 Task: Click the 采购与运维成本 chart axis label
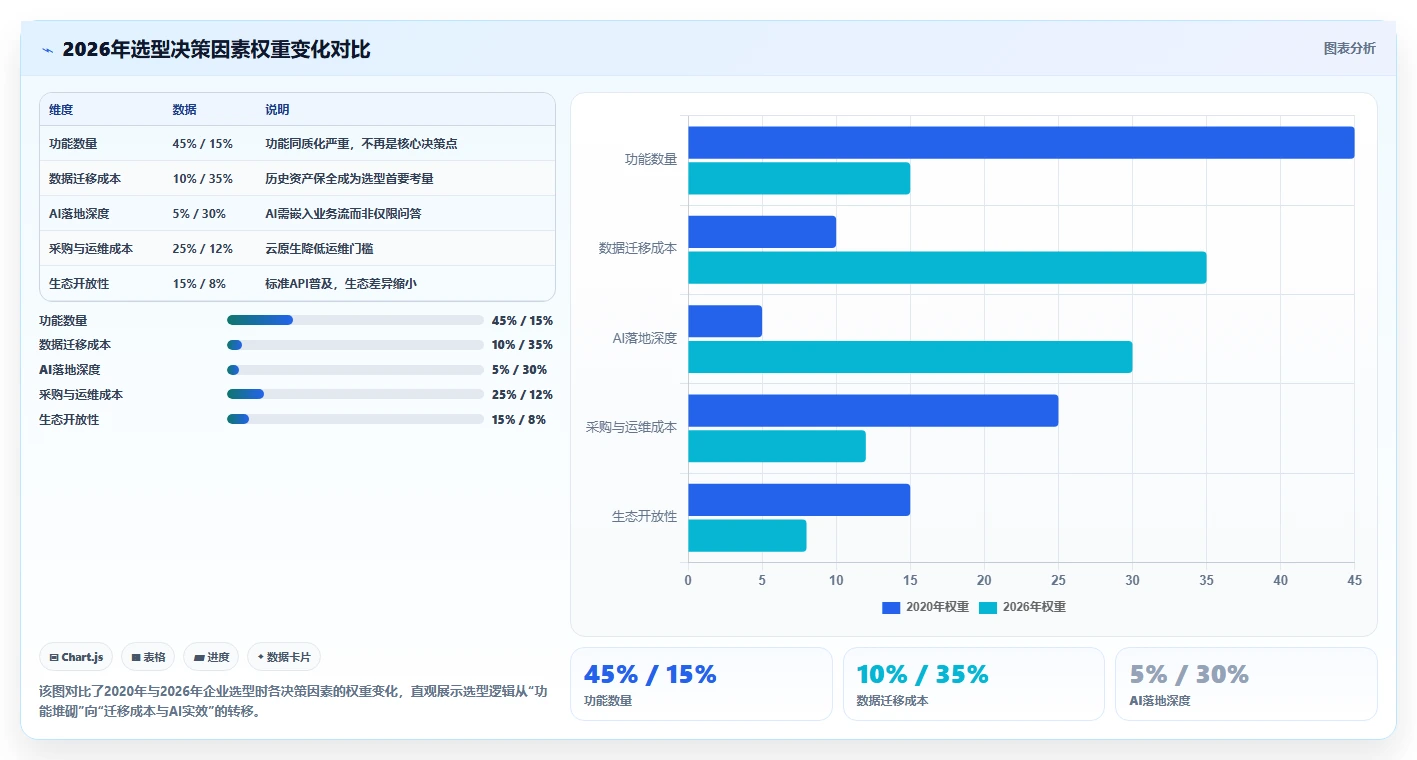point(632,428)
